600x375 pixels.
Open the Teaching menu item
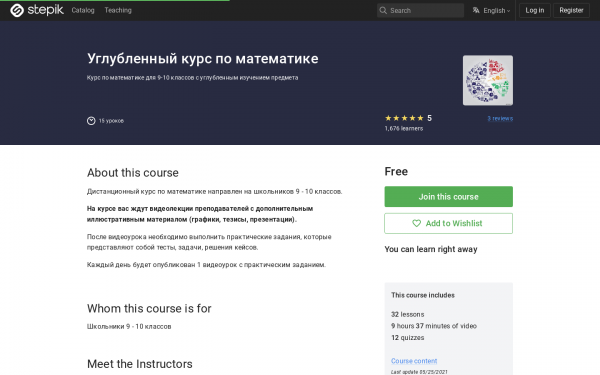click(x=118, y=10)
